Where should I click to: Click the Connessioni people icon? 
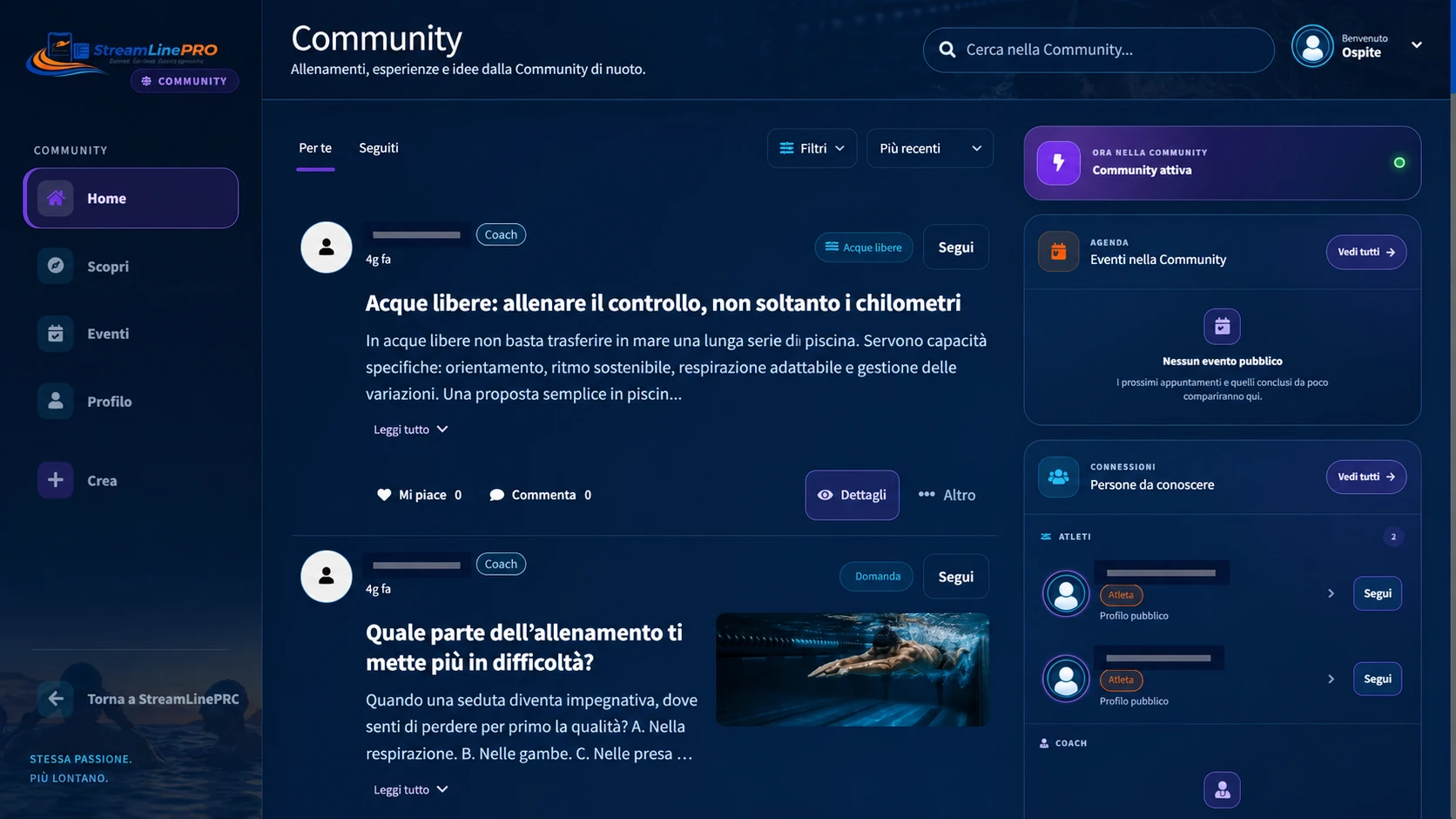[x=1058, y=477]
